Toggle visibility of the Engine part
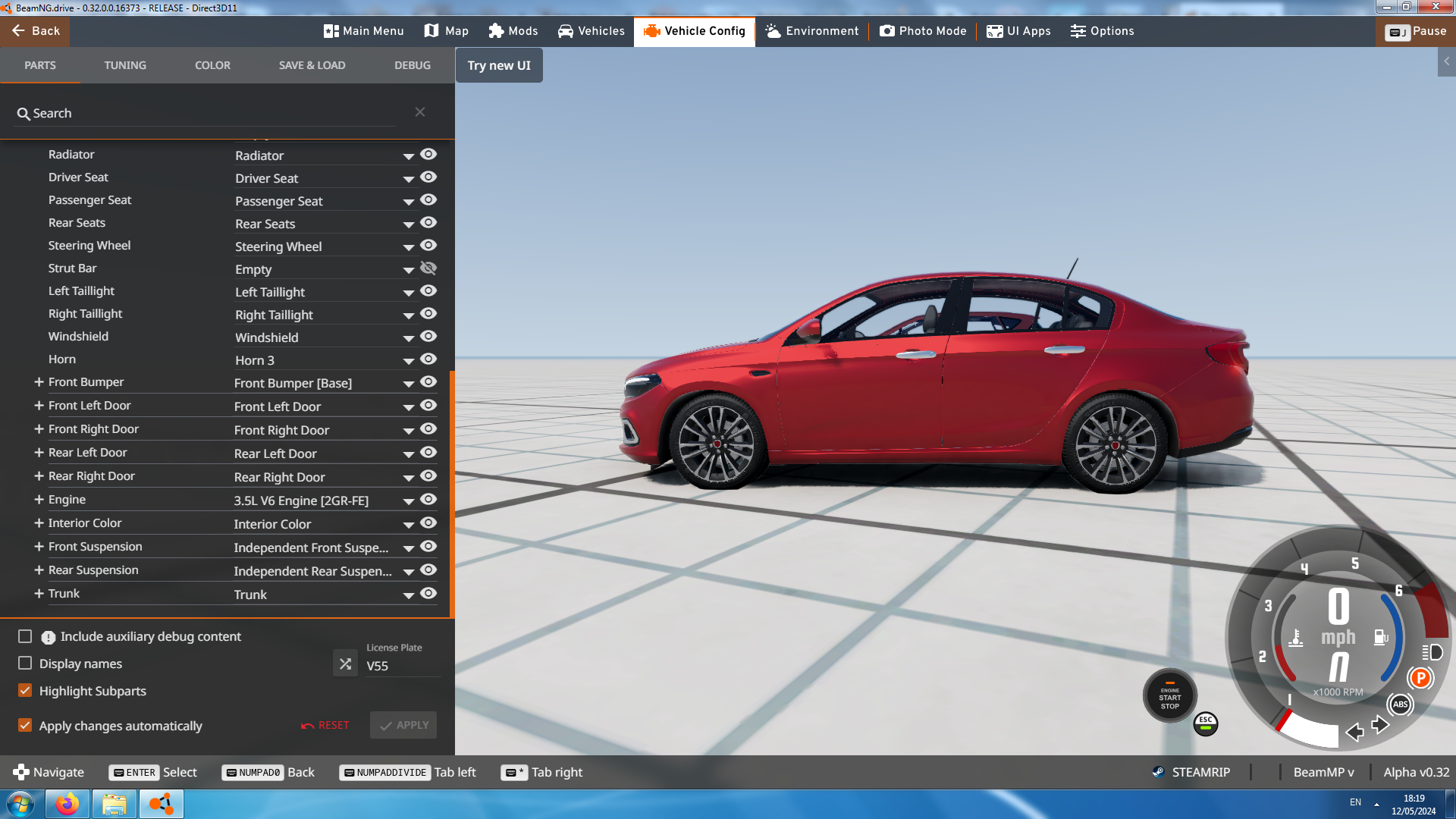Viewport: 1456px width, 819px height. tap(428, 499)
